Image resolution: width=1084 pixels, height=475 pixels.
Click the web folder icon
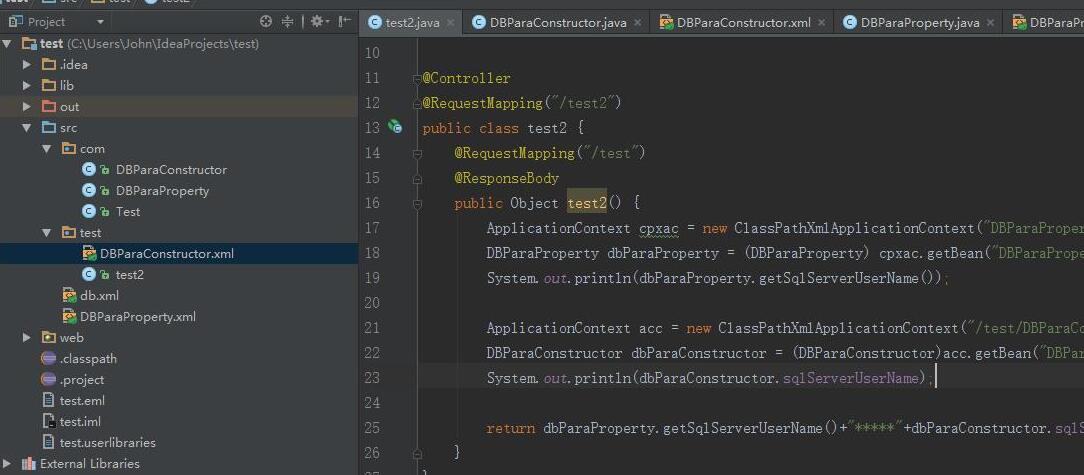coord(48,337)
